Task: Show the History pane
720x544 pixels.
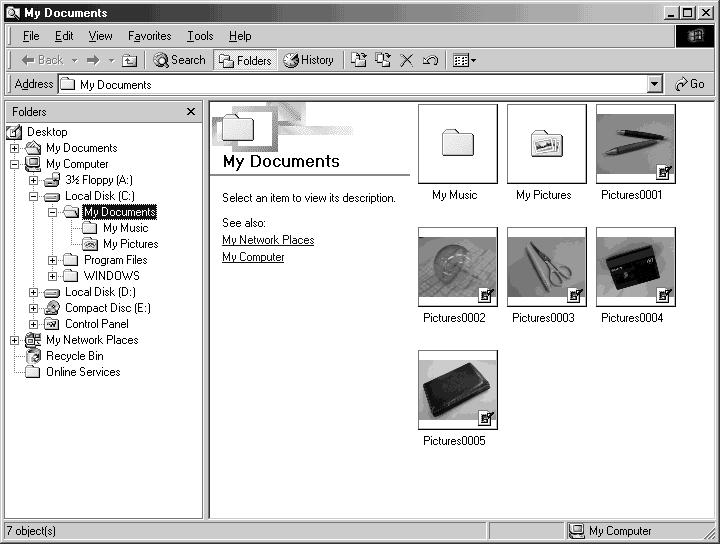Action: (308, 60)
